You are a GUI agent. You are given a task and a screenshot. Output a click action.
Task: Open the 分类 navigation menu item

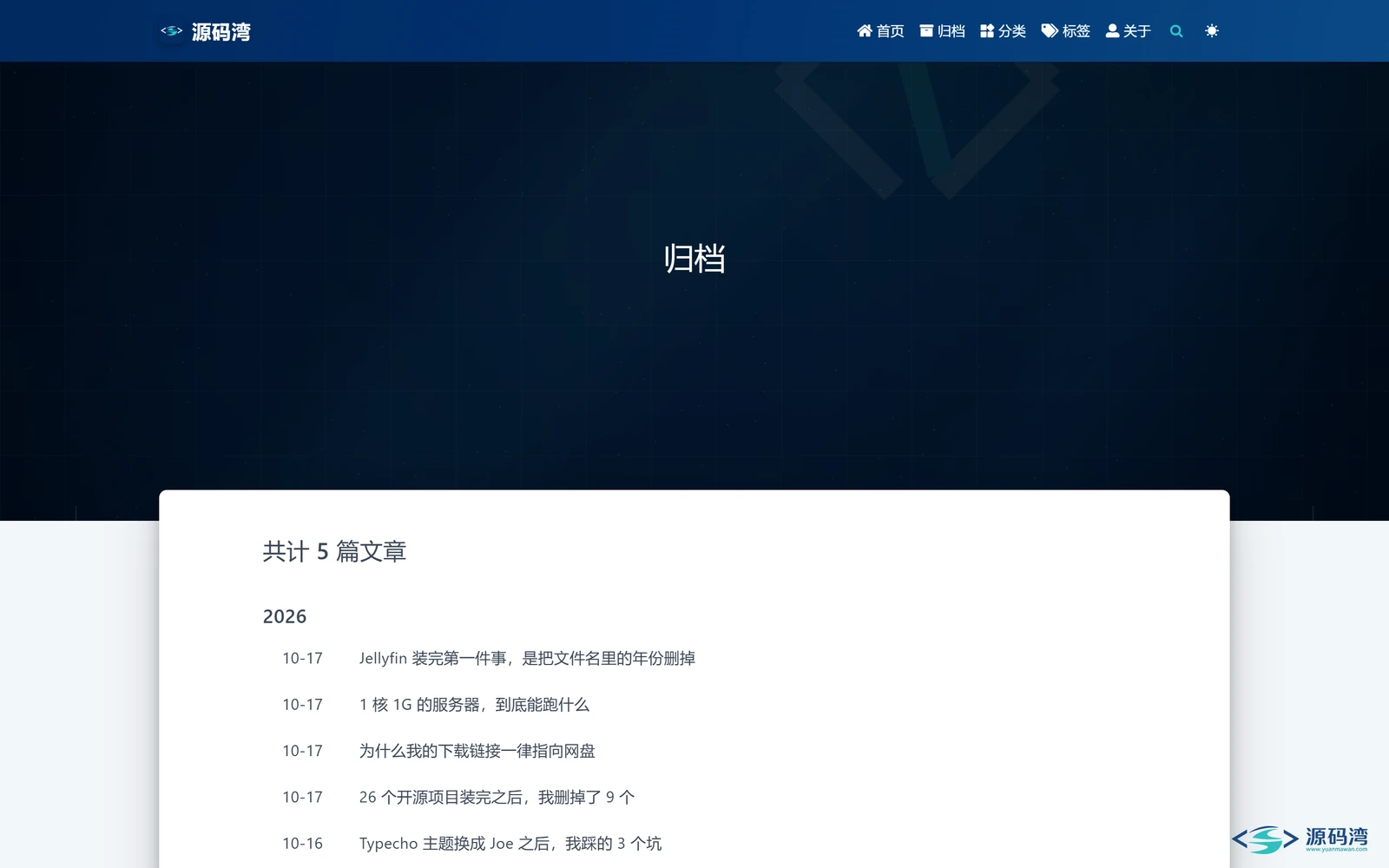pos(1003,31)
